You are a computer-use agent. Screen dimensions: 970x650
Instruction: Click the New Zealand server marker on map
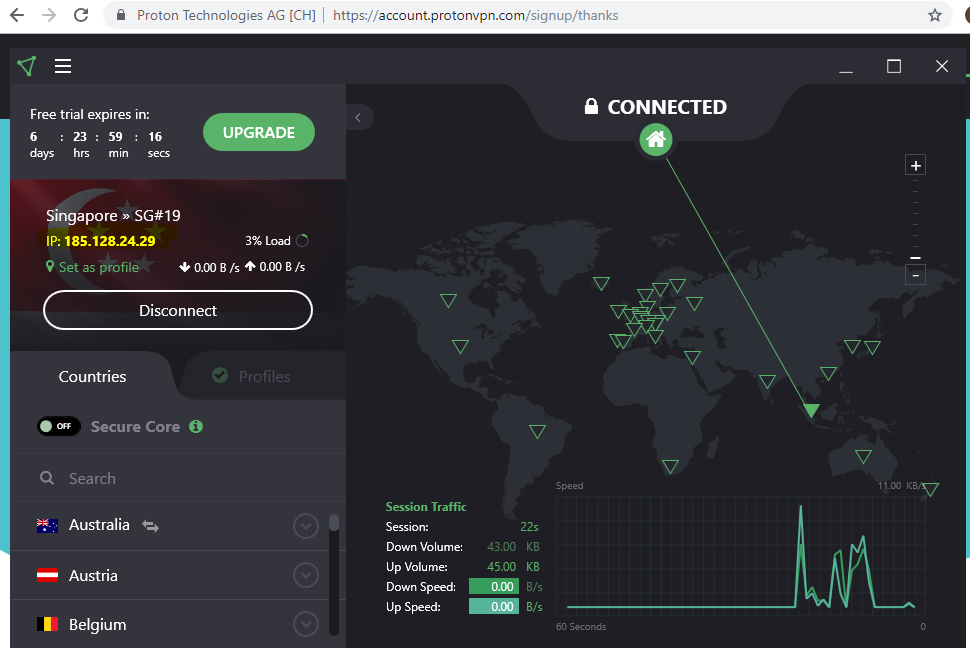(930, 490)
